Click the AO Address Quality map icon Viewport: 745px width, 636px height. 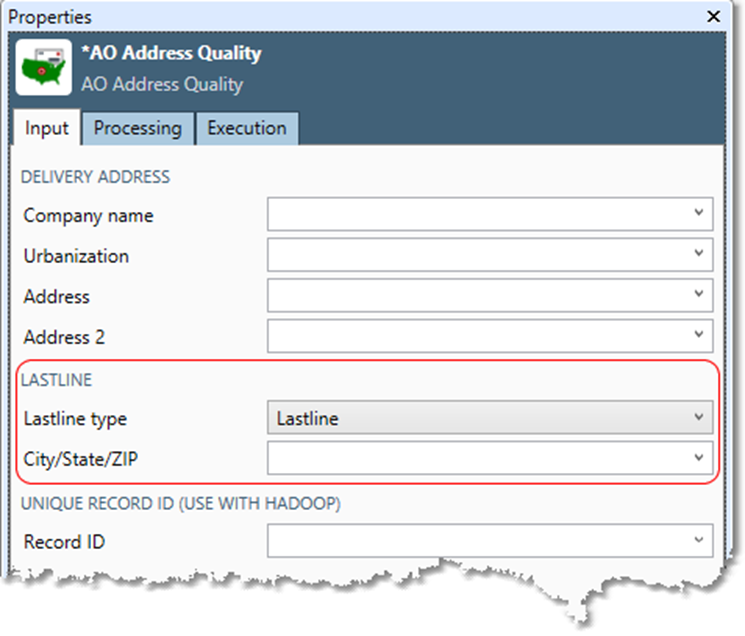pos(44,68)
